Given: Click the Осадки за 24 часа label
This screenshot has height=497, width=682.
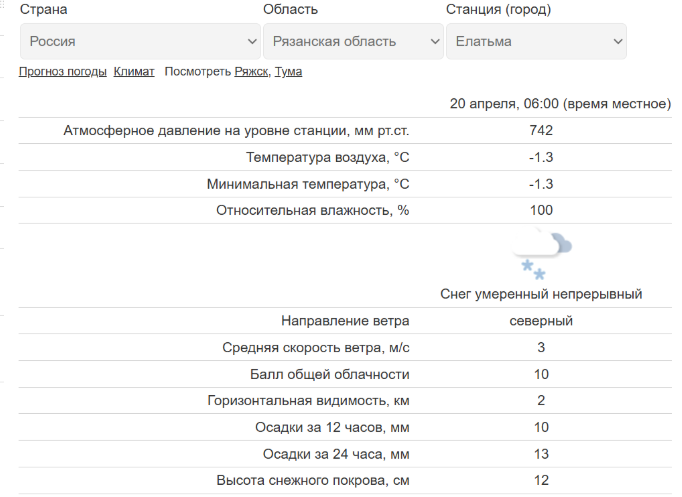Looking at the screenshot, I should point(336,454).
